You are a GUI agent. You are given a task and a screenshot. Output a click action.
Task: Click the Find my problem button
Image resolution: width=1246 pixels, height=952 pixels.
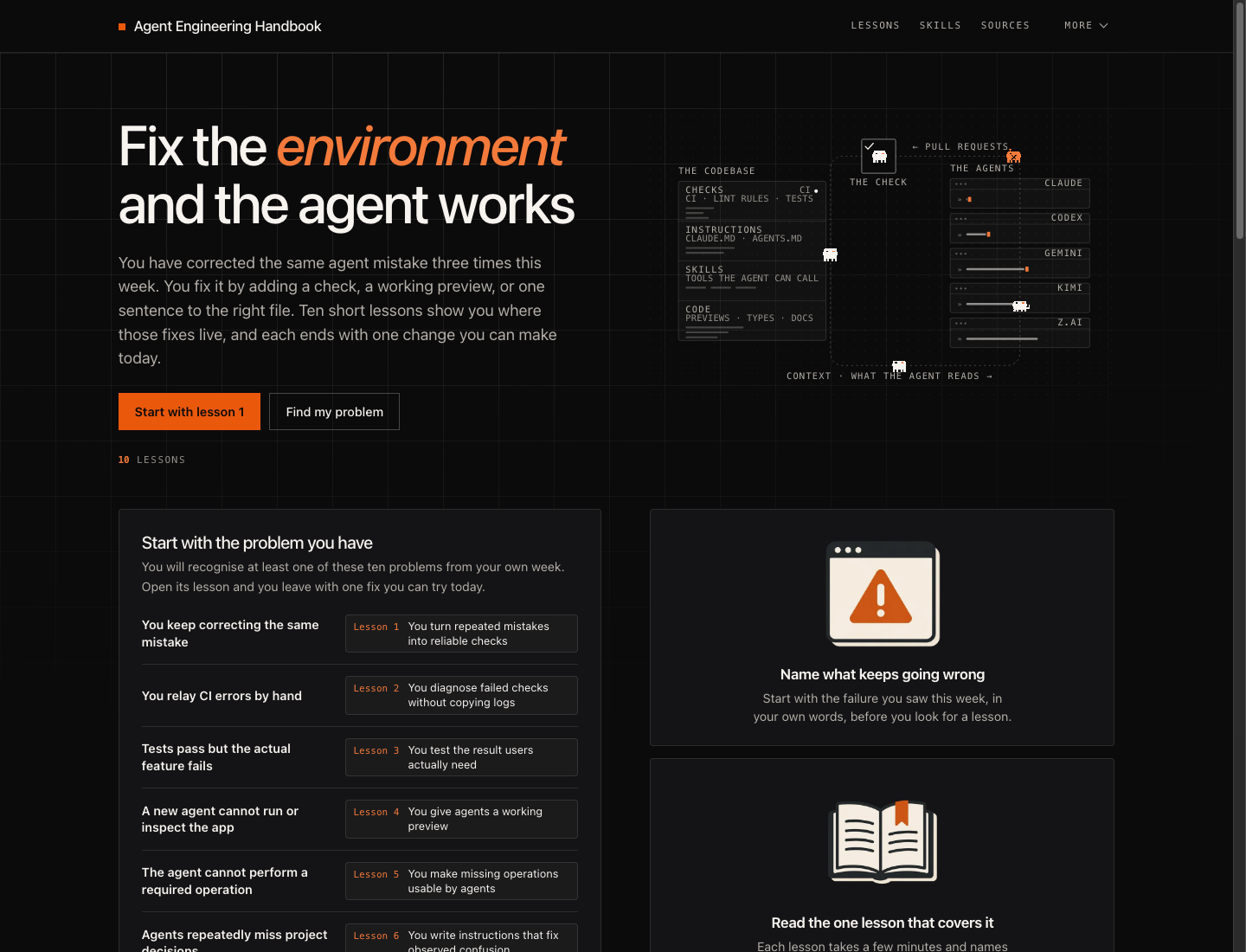point(335,412)
